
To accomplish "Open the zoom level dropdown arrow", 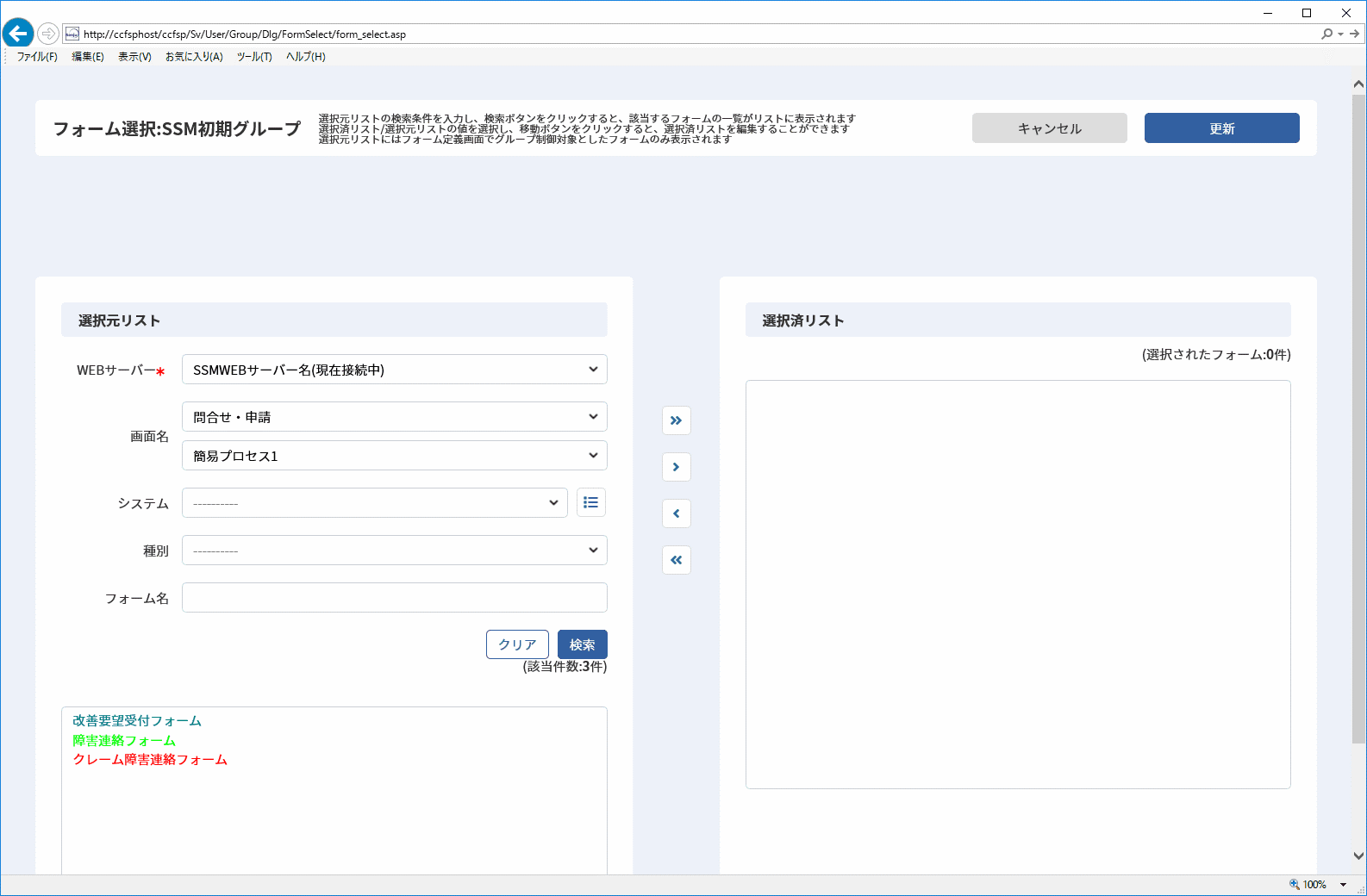I will [x=1343, y=885].
